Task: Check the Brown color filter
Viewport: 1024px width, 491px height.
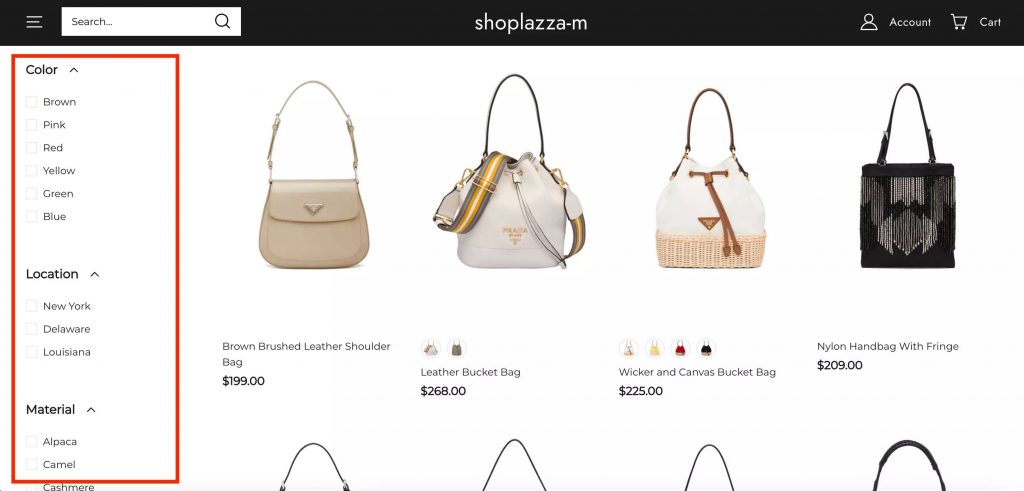Action: pos(31,102)
